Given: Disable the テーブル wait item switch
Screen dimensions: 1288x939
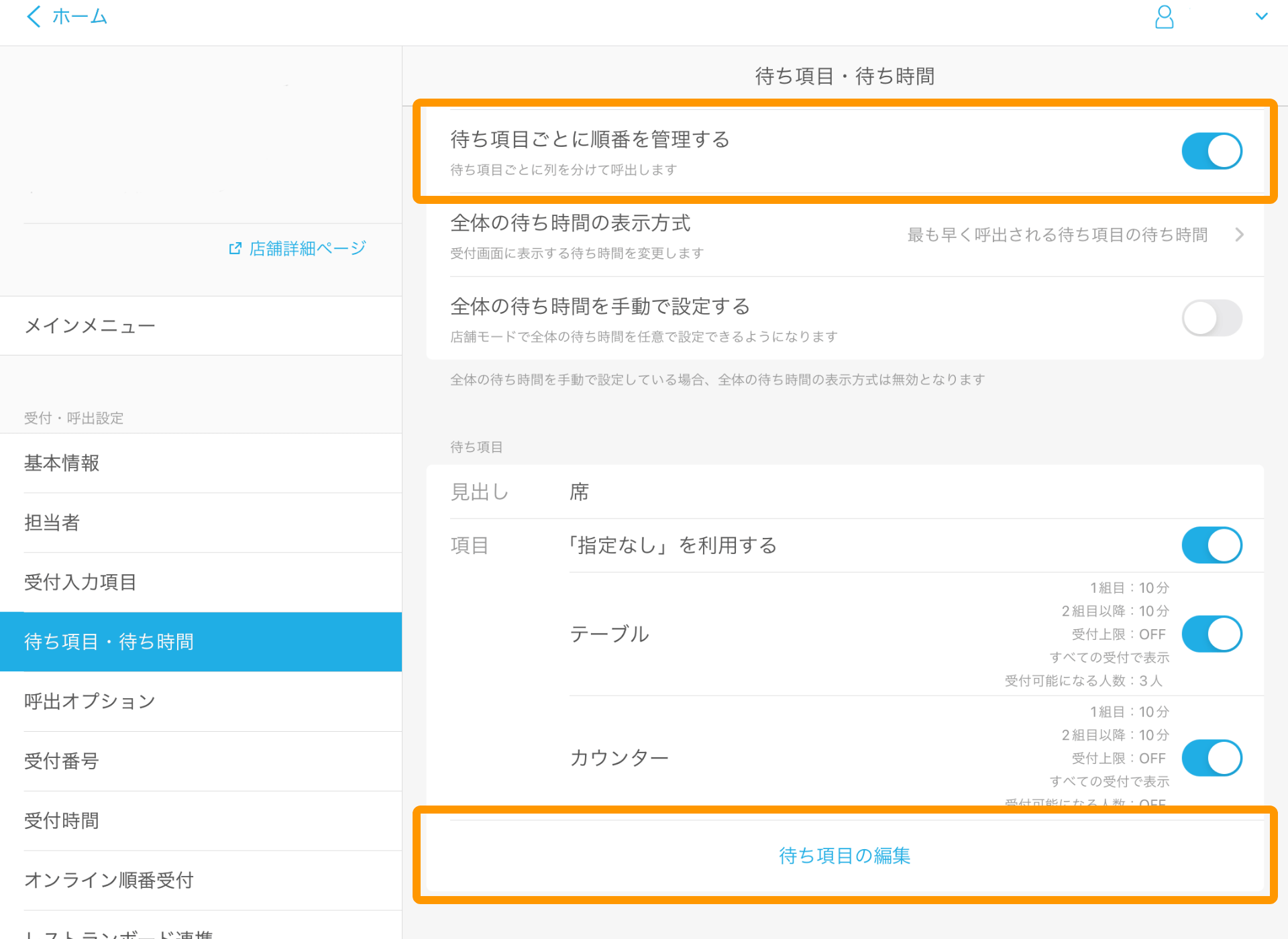Looking at the screenshot, I should click(1212, 634).
